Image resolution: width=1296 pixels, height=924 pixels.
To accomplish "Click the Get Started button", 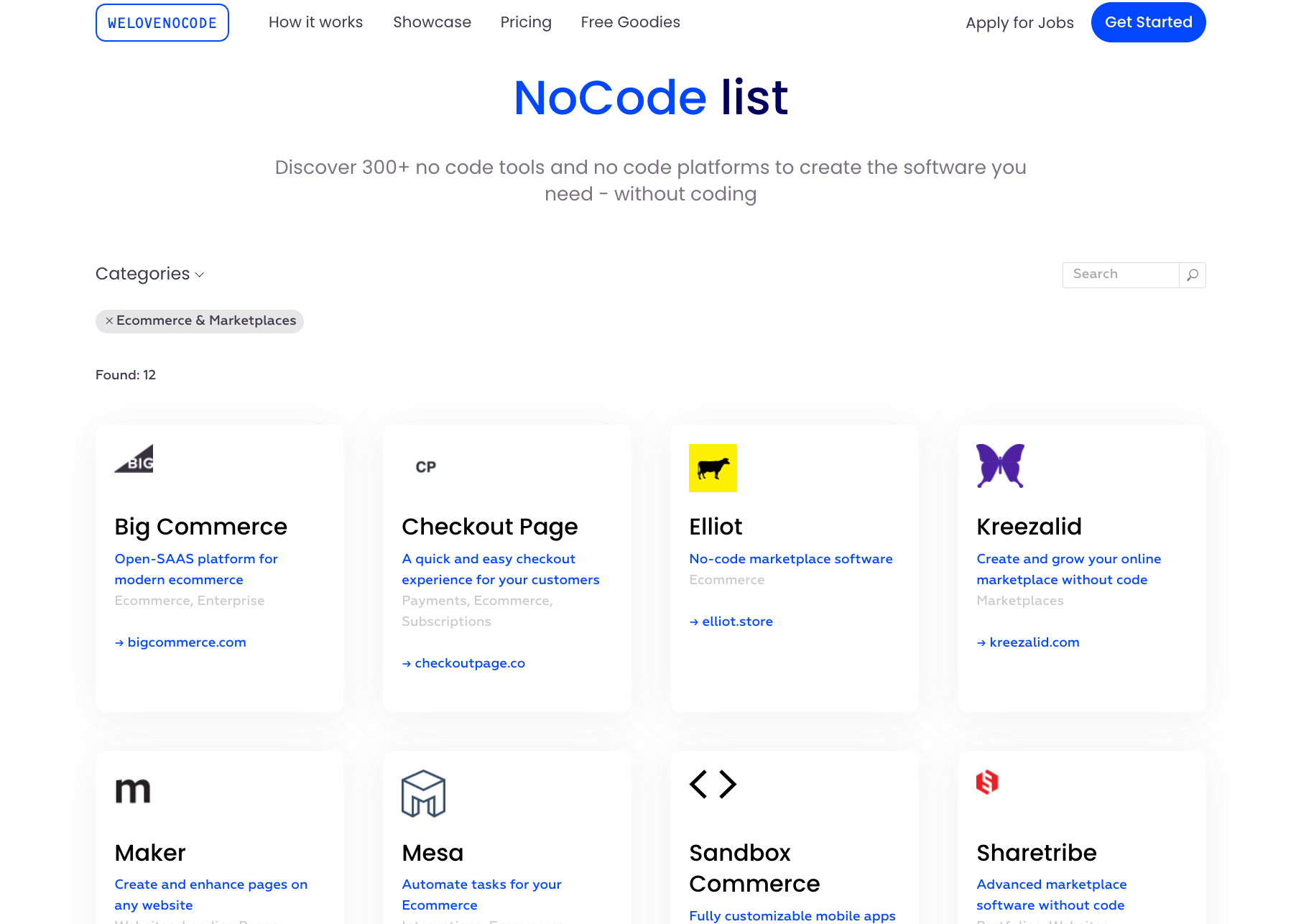I will tap(1148, 22).
